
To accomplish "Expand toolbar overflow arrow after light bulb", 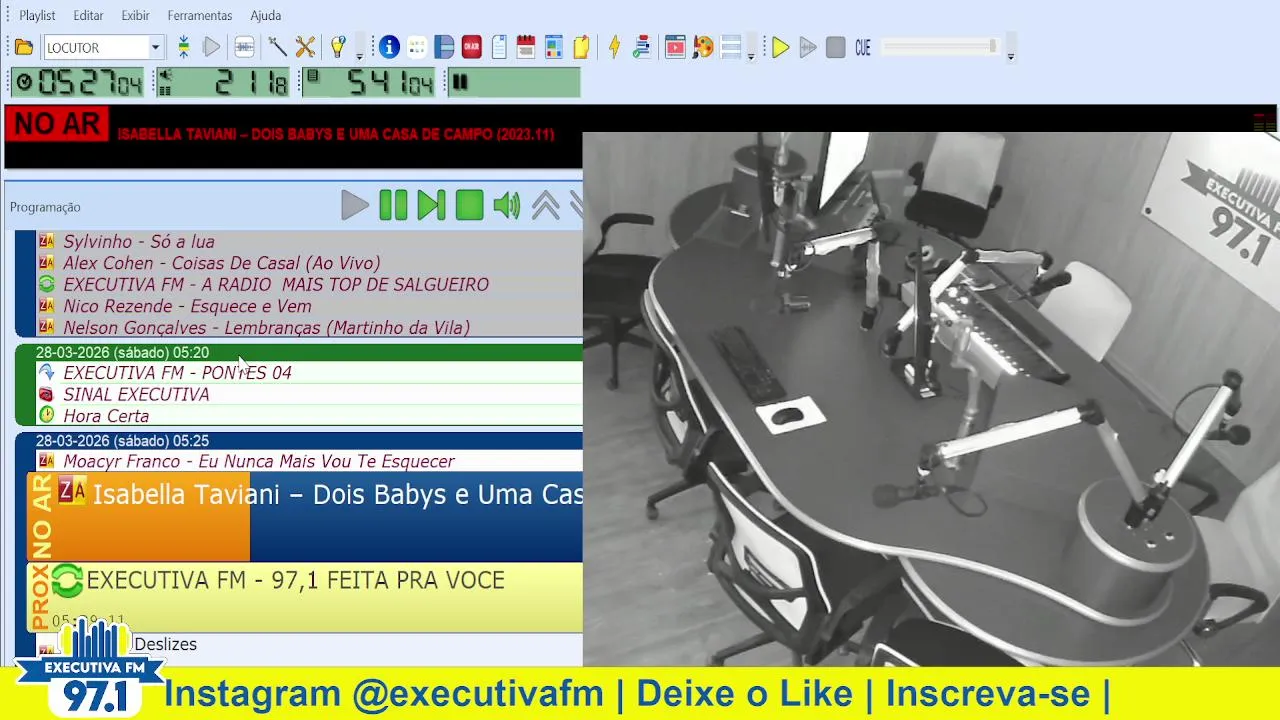I will [359, 55].
